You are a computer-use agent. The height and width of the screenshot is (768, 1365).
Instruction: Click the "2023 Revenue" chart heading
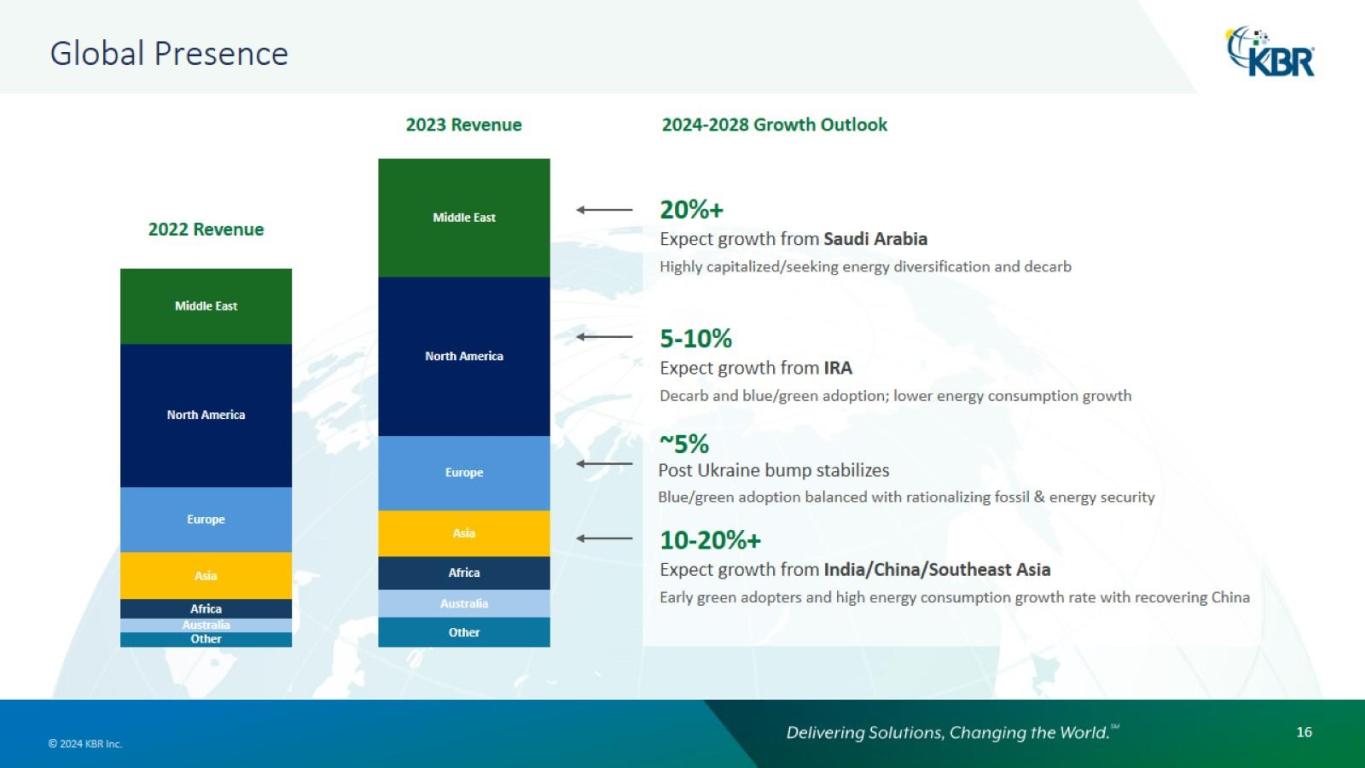point(464,125)
